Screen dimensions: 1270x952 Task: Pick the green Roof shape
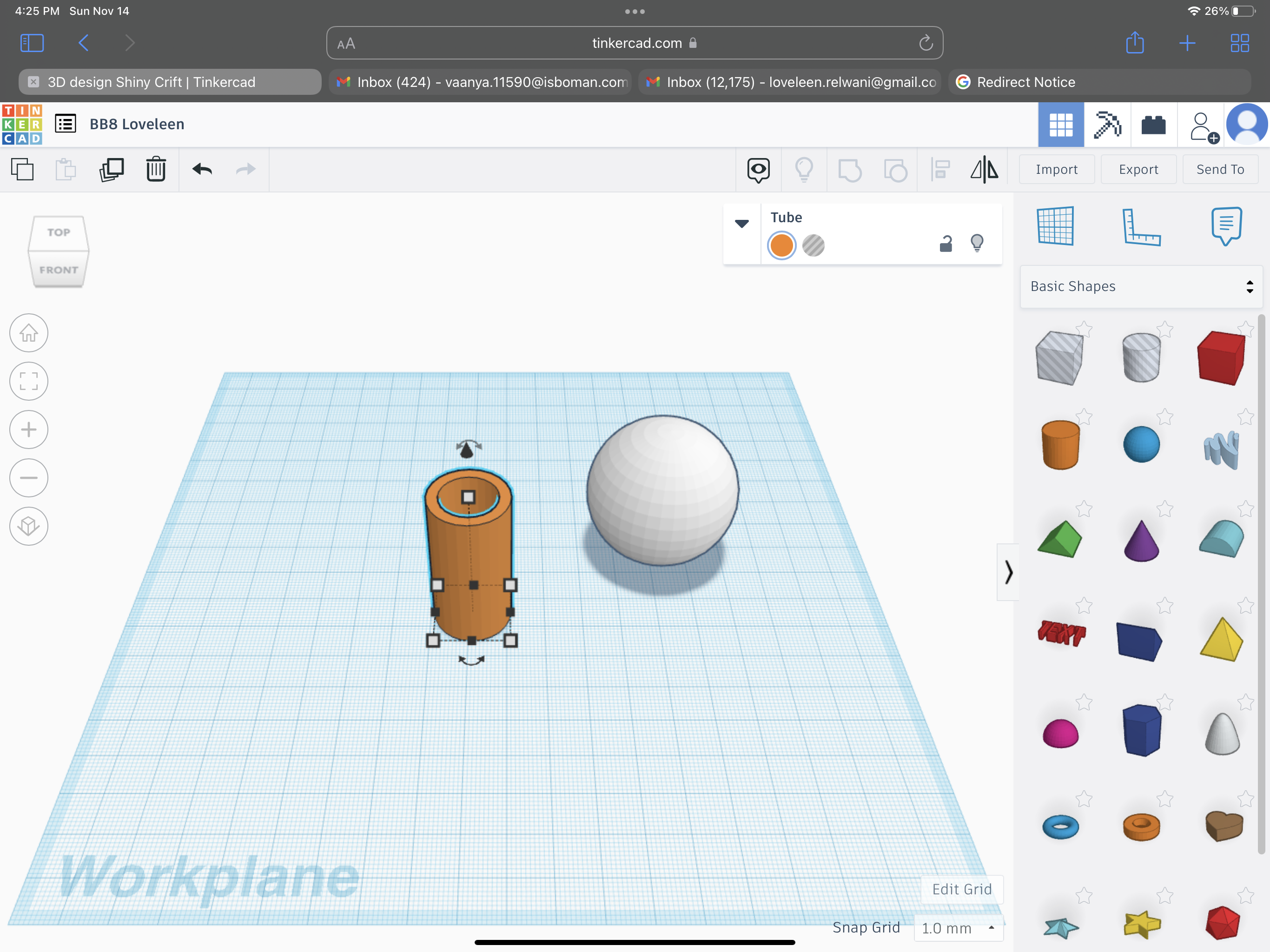1060,539
